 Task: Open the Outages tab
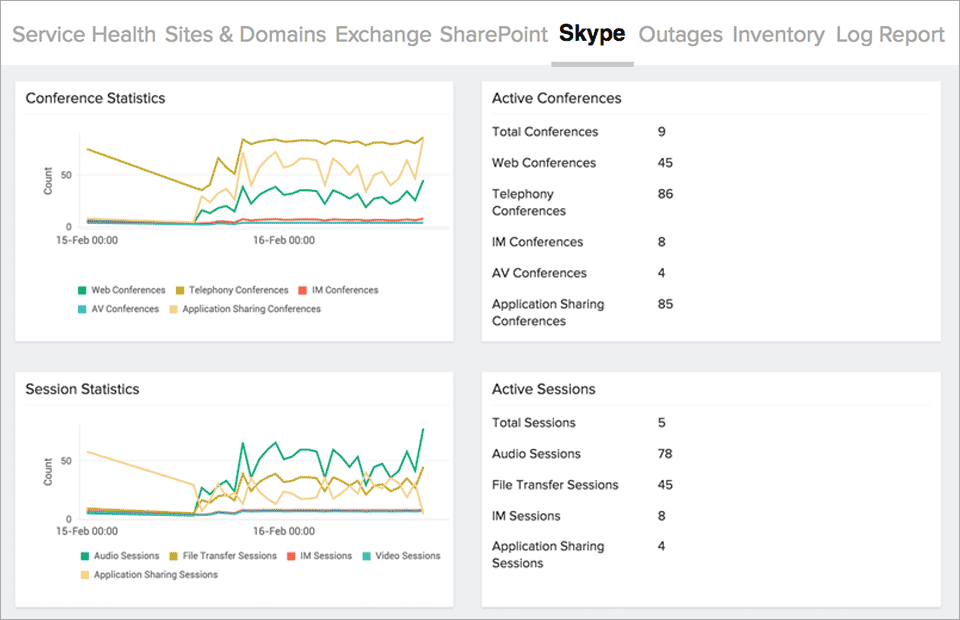(680, 33)
